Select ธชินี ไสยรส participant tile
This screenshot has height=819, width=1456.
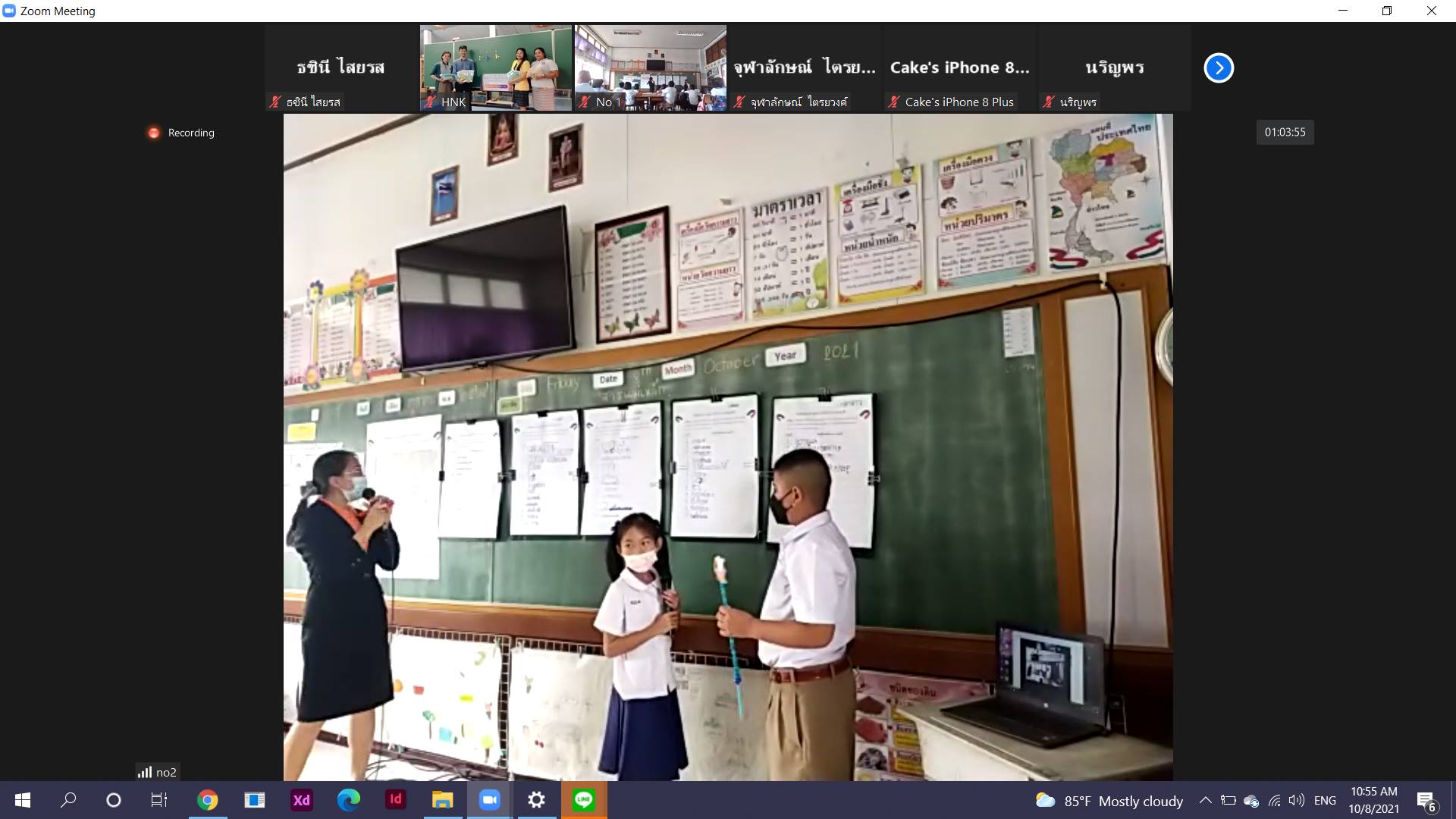click(x=341, y=68)
